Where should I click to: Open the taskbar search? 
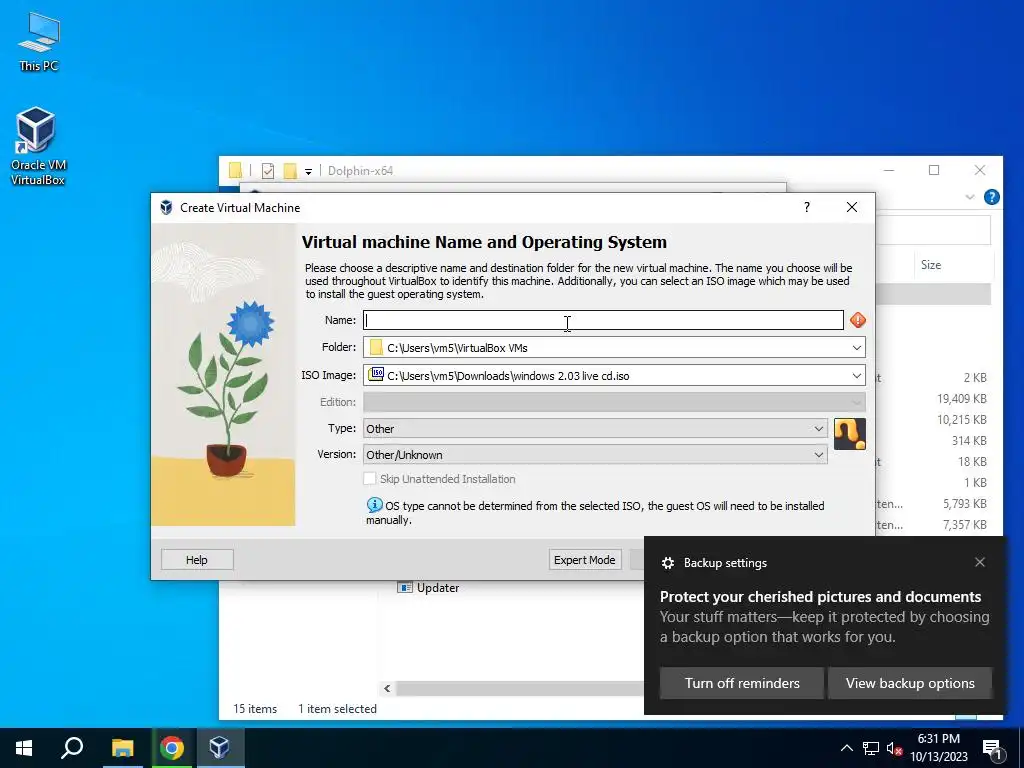tap(72, 748)
